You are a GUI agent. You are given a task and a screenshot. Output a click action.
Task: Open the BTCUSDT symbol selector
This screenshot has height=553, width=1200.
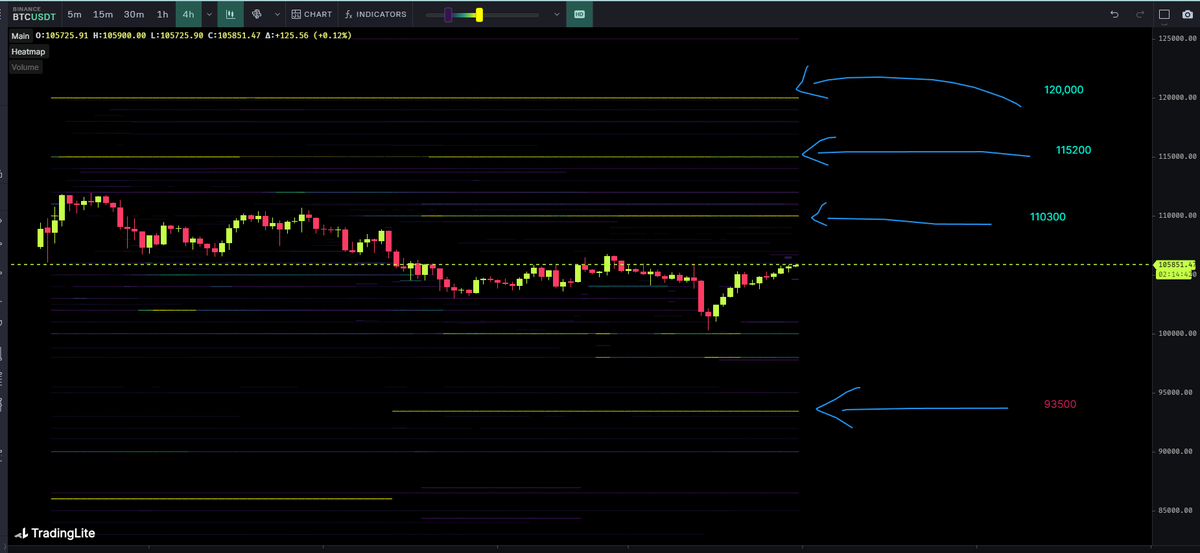(34, 14)
